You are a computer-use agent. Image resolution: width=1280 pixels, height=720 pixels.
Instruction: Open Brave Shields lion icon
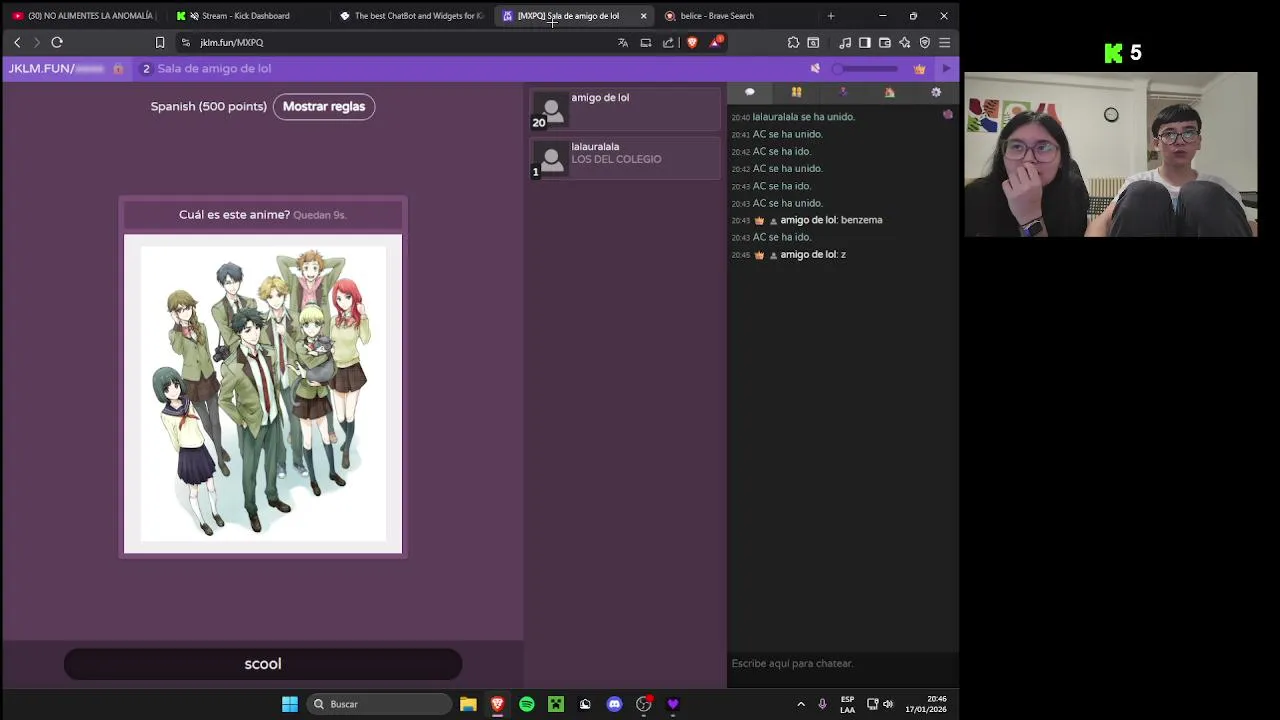point(691,42)
